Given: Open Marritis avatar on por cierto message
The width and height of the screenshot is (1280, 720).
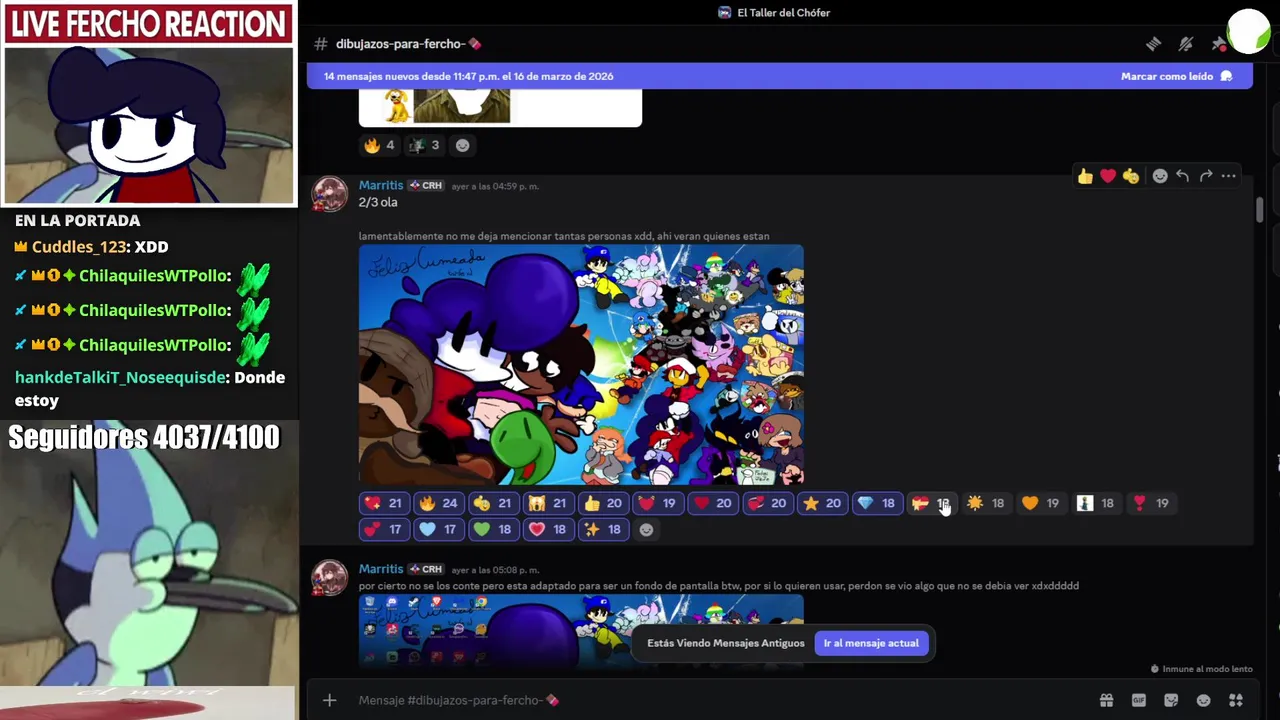Looking at the screenshot, I should (x=330, y=577).
